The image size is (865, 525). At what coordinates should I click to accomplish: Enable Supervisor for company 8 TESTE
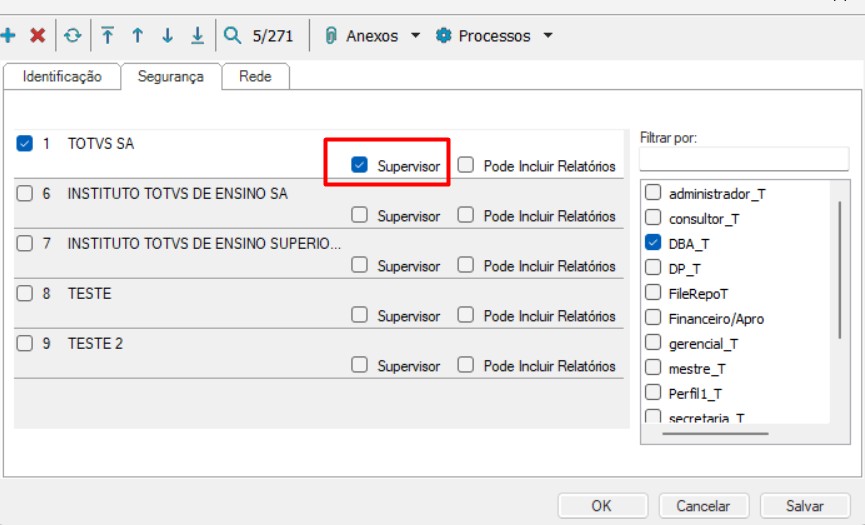coord(359,314)
